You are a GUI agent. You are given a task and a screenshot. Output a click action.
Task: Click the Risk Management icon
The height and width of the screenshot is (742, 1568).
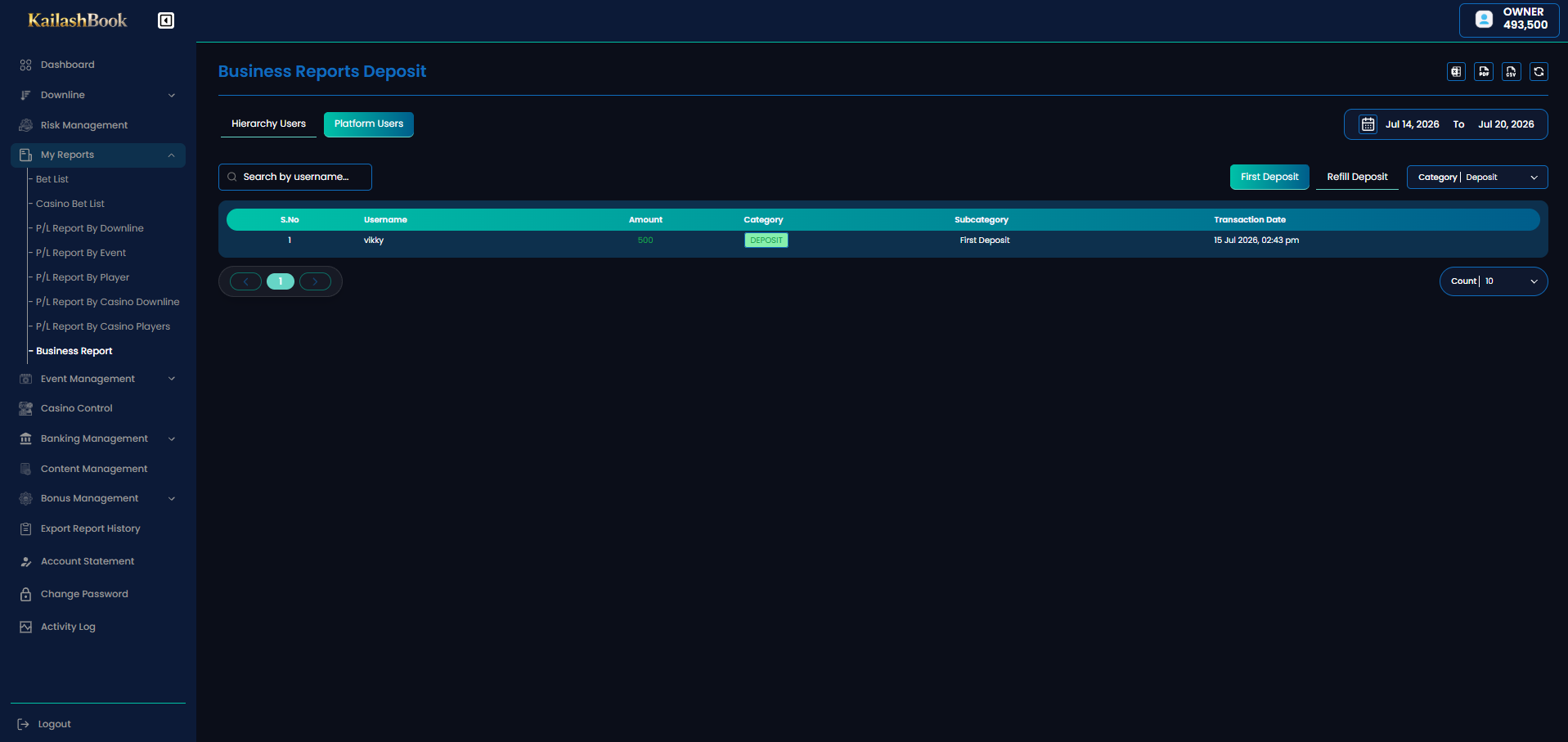click(25, 125)
